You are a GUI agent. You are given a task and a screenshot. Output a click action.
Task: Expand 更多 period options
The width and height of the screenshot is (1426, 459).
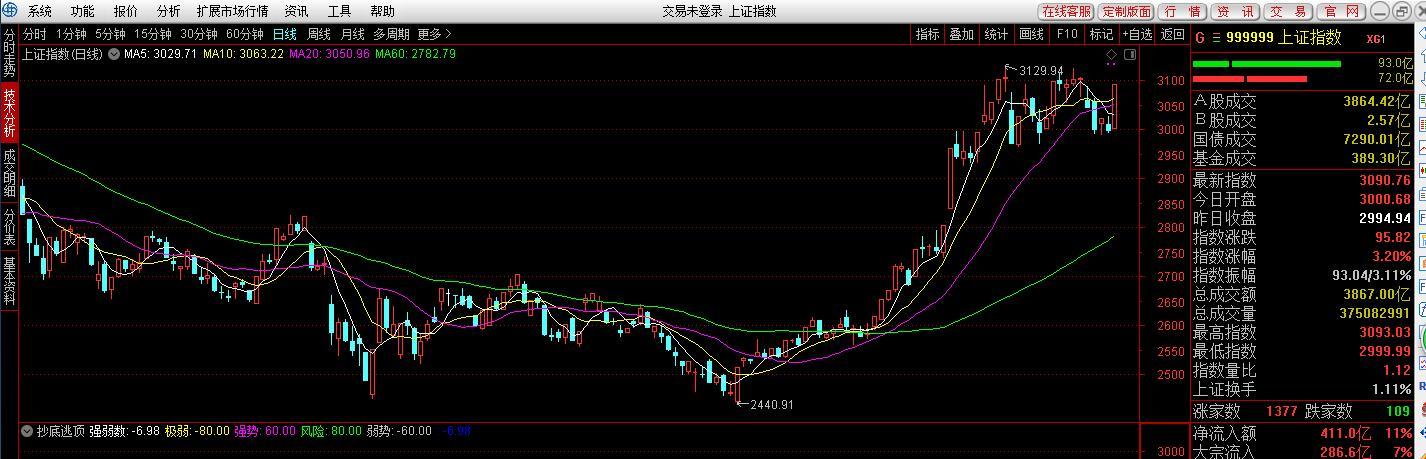pos(434,34)
